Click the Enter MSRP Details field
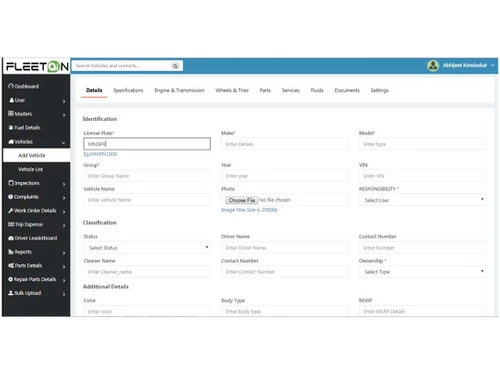 422,311
